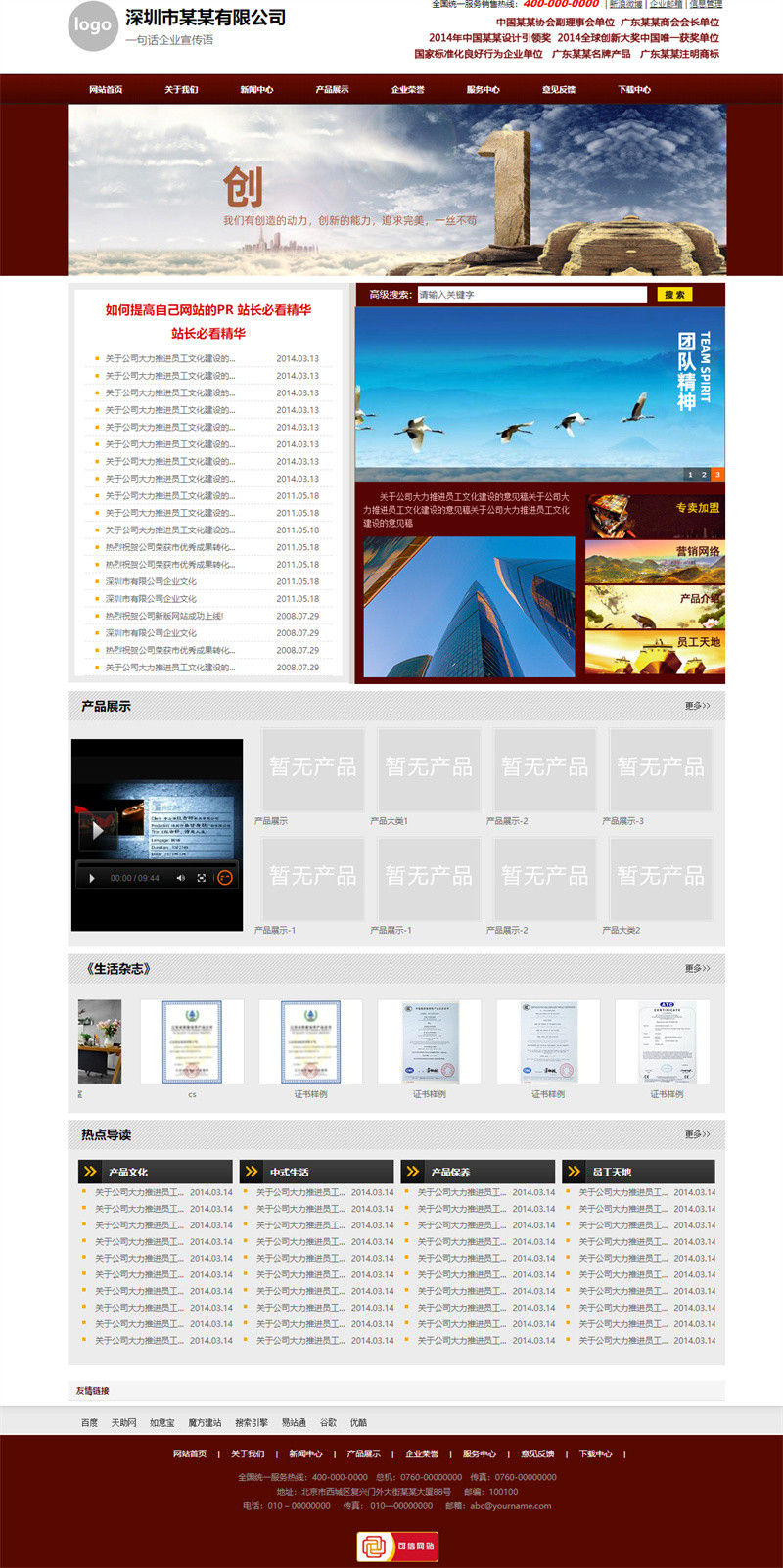Open the 优酷 friendly link
This screenshot has height=1568, width=783.
pyautogui.click(x=359, y=1423)
